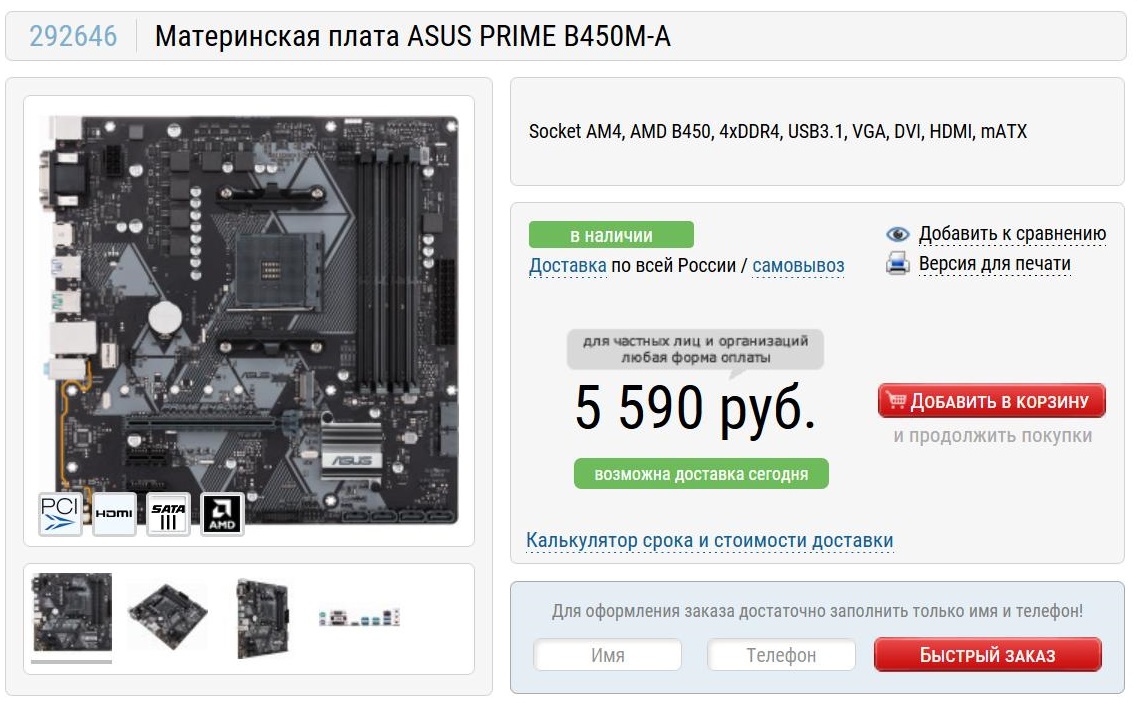
Task: Open Версия для печати link
Action: tap(995, 263)
